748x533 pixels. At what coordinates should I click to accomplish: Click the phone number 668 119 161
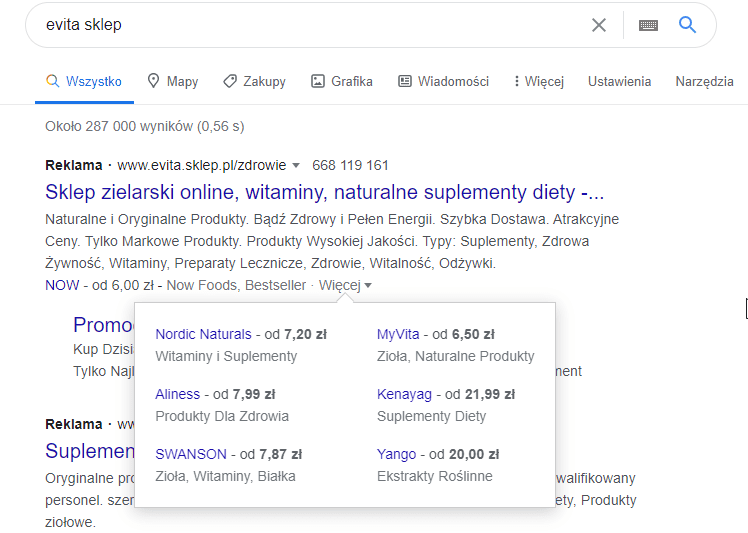tap(350, 166)
